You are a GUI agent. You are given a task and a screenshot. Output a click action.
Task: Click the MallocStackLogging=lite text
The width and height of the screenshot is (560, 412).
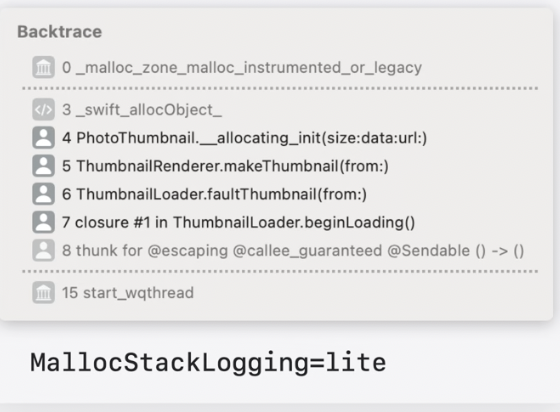208,363
